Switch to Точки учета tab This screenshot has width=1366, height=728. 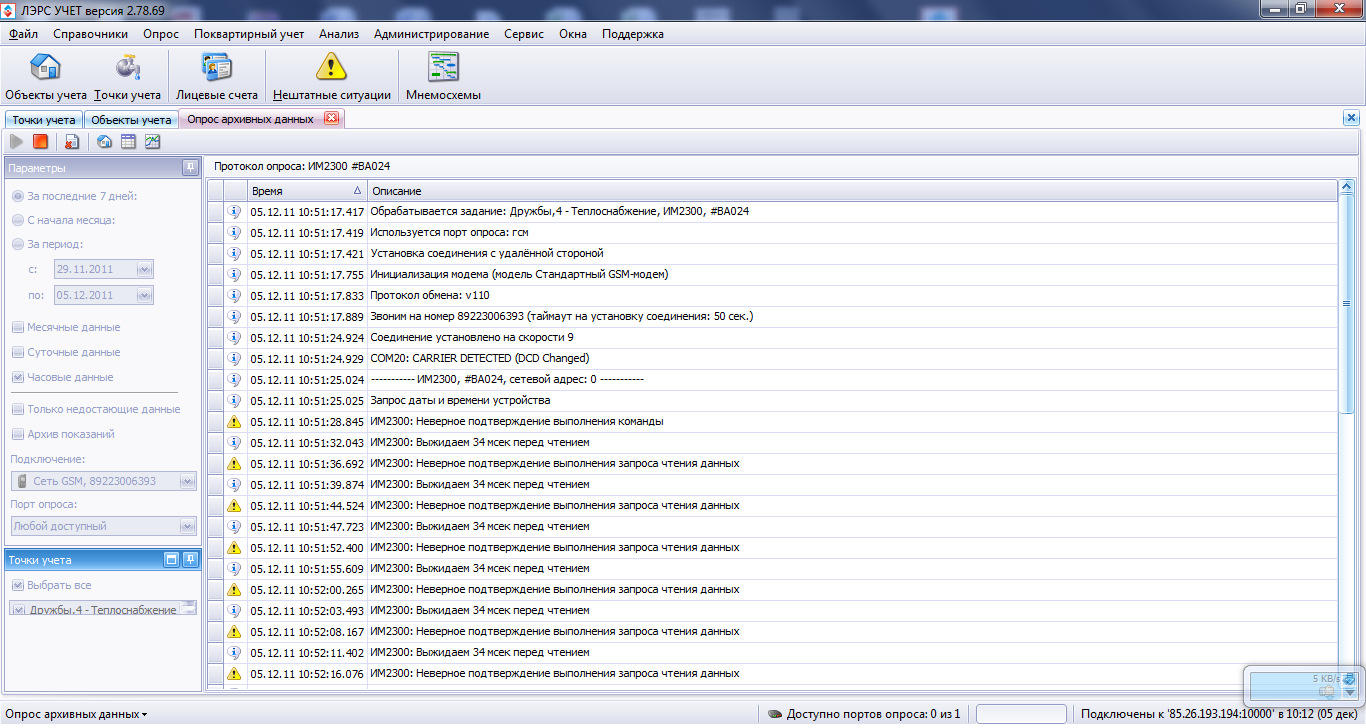pyautogui.click(x=44, y=120)
